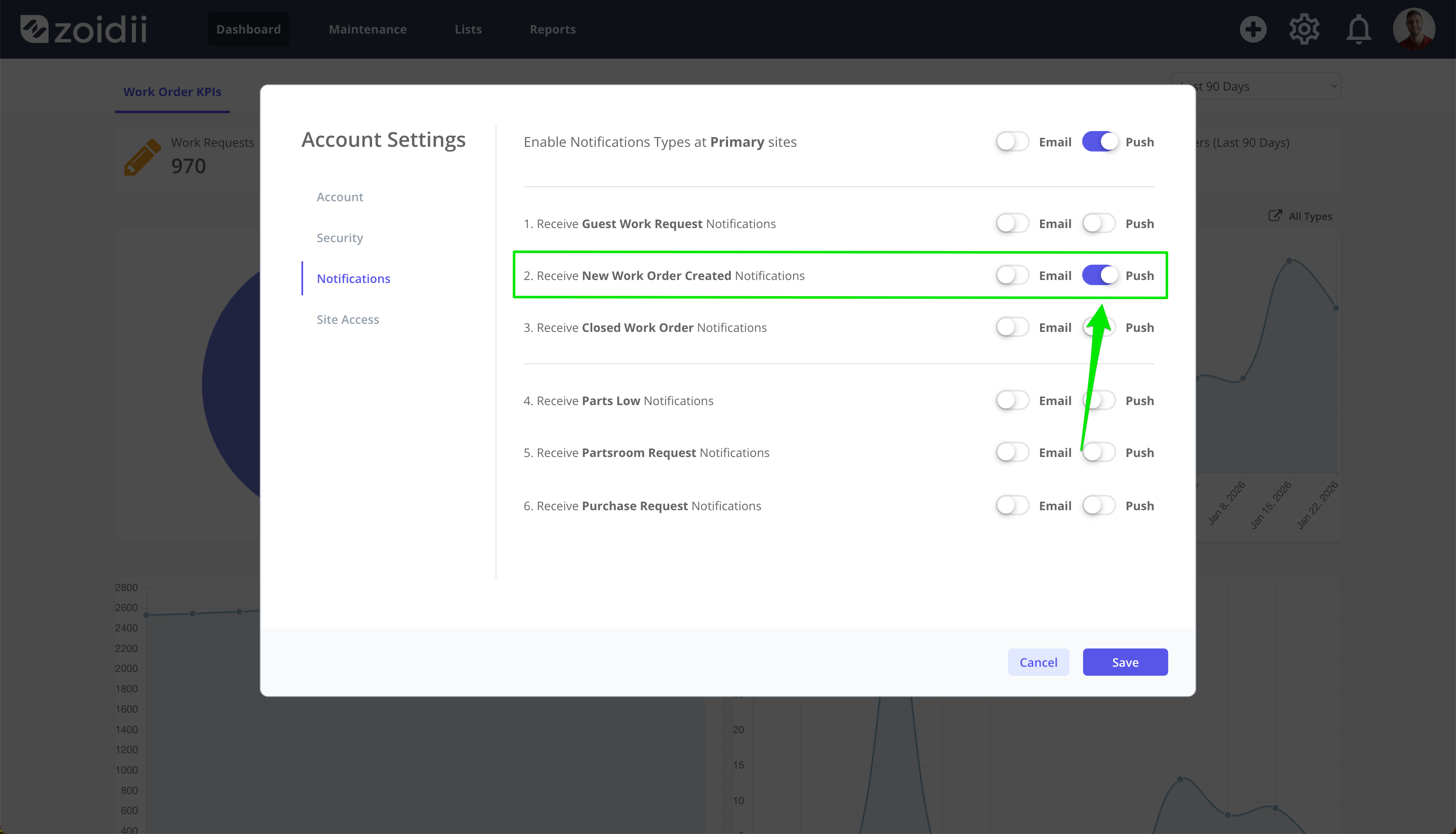
Task: Disable Push for New Work Order Created
Action: pyautogui.click(x=1100, y=276)
